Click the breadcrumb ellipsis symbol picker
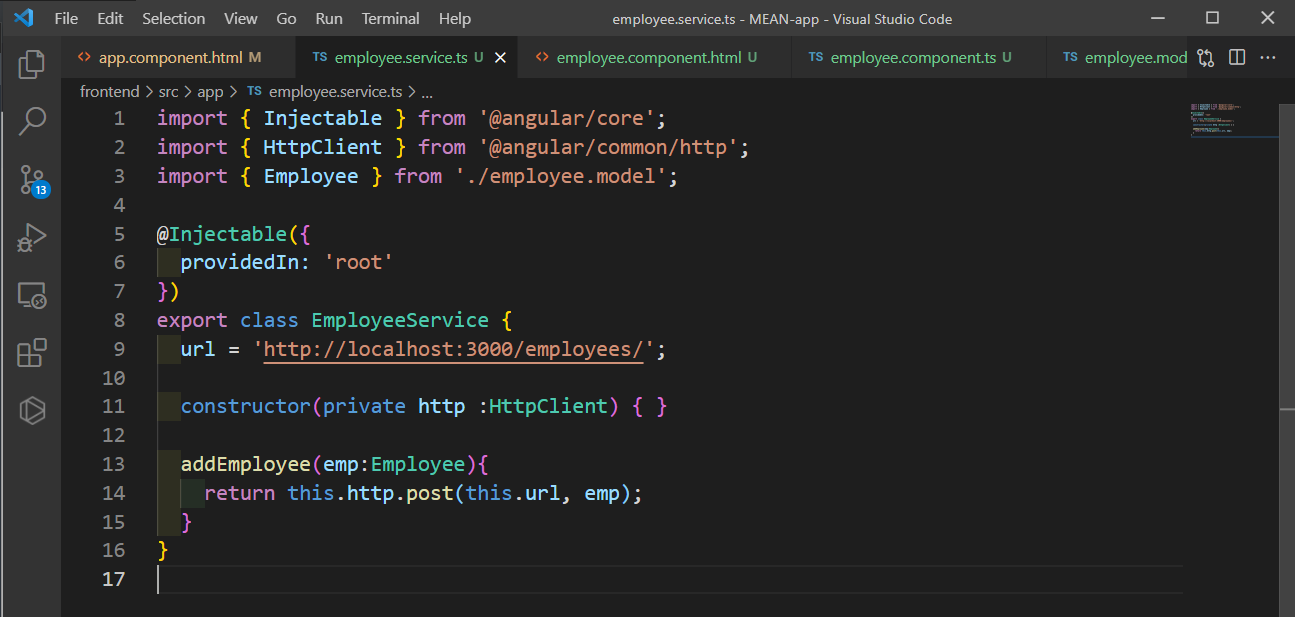1295x617 pixels. [426, 92]
